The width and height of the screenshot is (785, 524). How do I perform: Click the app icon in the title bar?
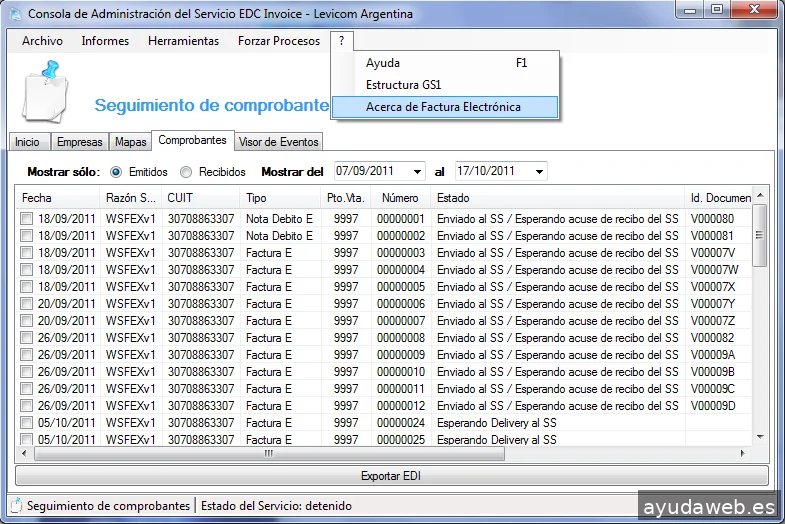[14, 14]
